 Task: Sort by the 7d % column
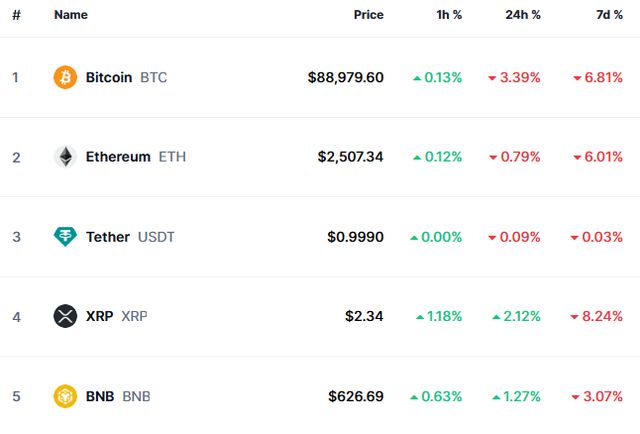pos(606,15)
